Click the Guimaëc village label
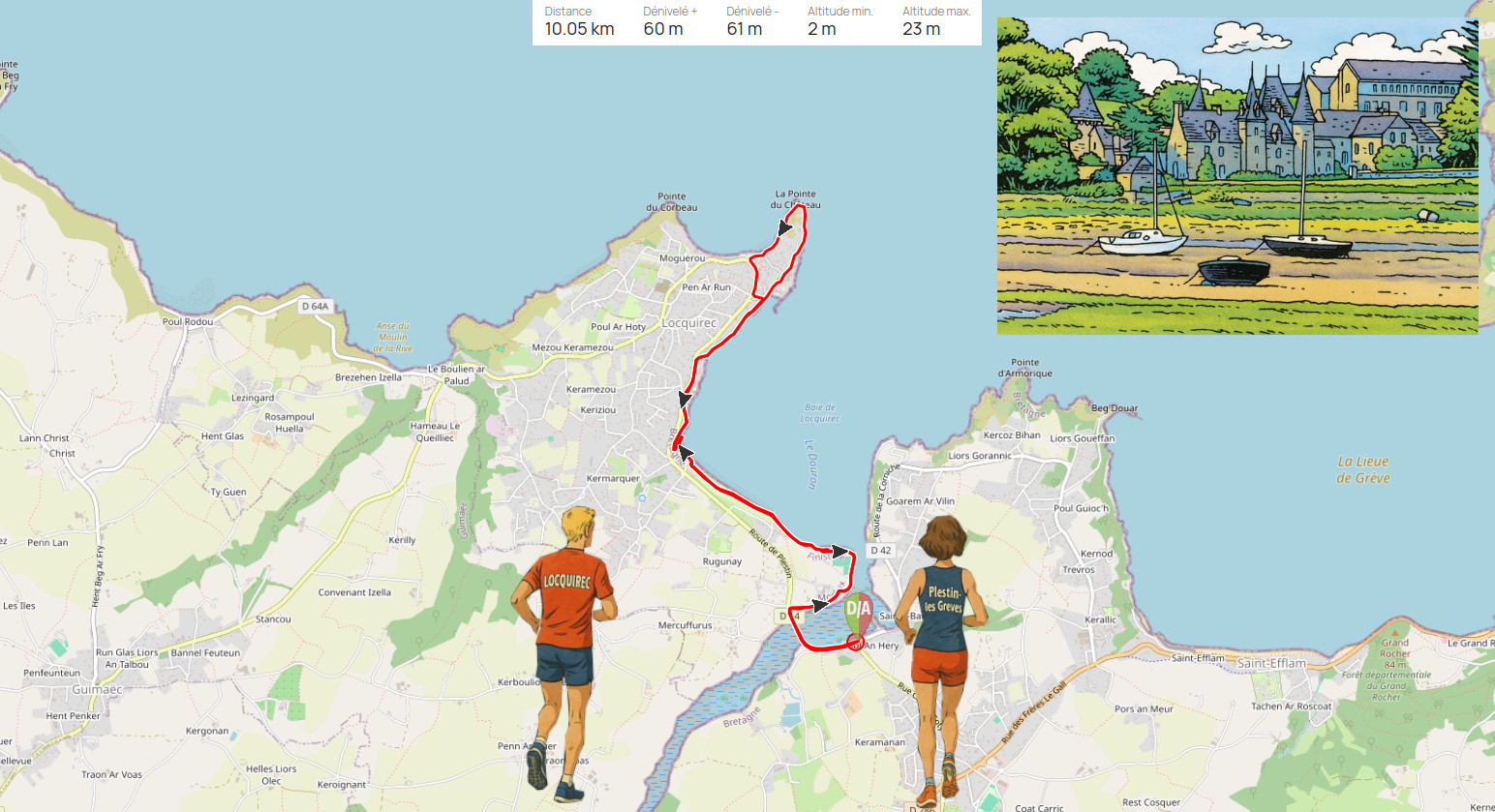The image size is (1495, 812). point(98,690)
